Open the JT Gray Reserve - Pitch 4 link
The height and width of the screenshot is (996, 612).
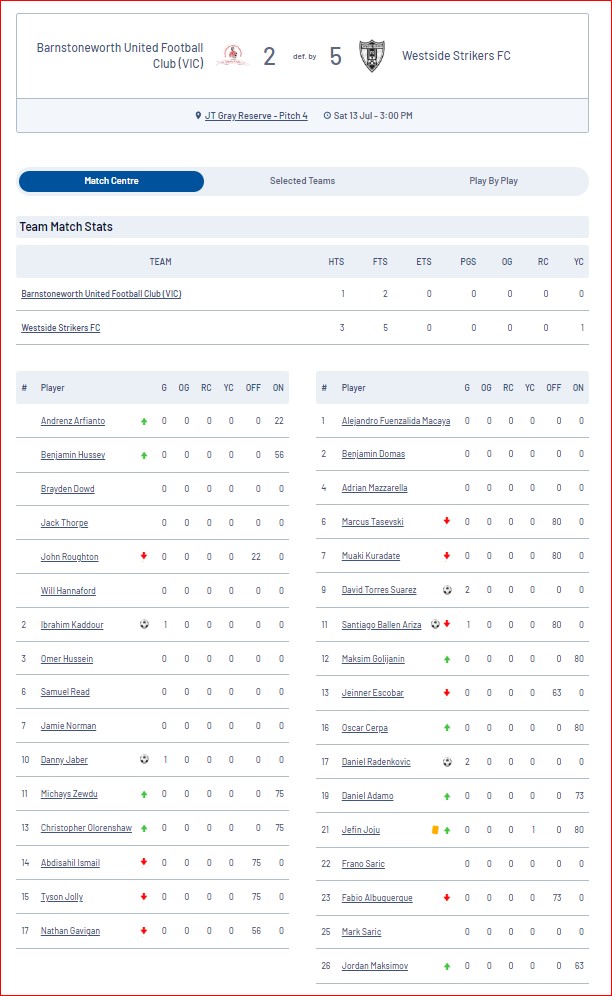pyautogui.click(x=256, y=116)
